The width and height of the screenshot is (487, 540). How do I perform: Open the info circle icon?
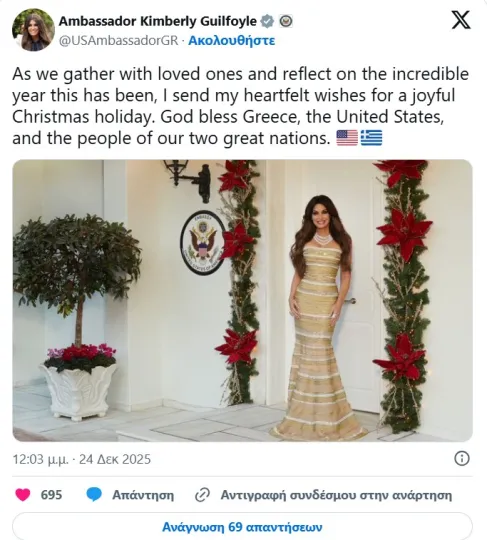tap(462, 459)
